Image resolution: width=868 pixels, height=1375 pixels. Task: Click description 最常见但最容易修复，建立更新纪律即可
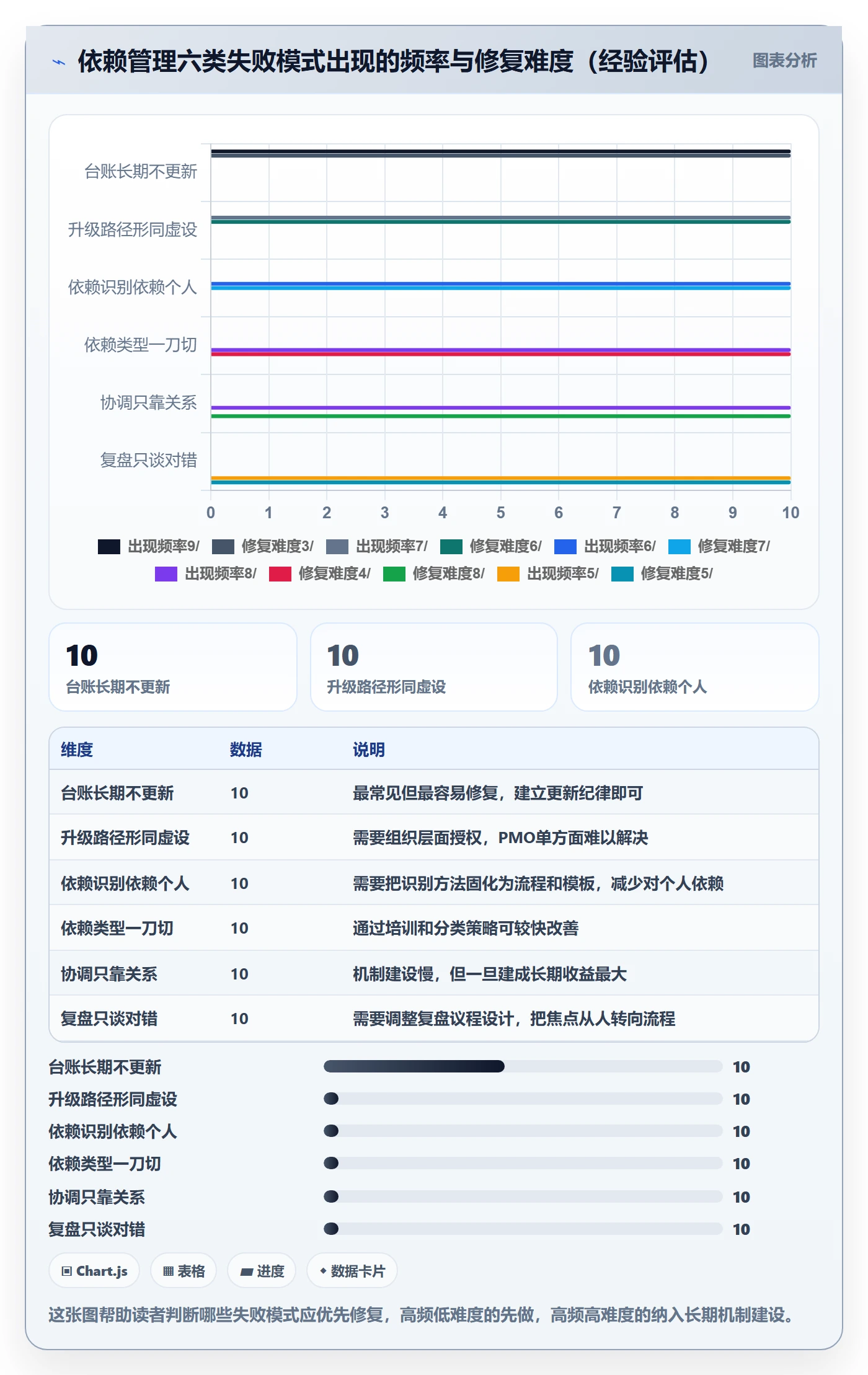[498, 793]
